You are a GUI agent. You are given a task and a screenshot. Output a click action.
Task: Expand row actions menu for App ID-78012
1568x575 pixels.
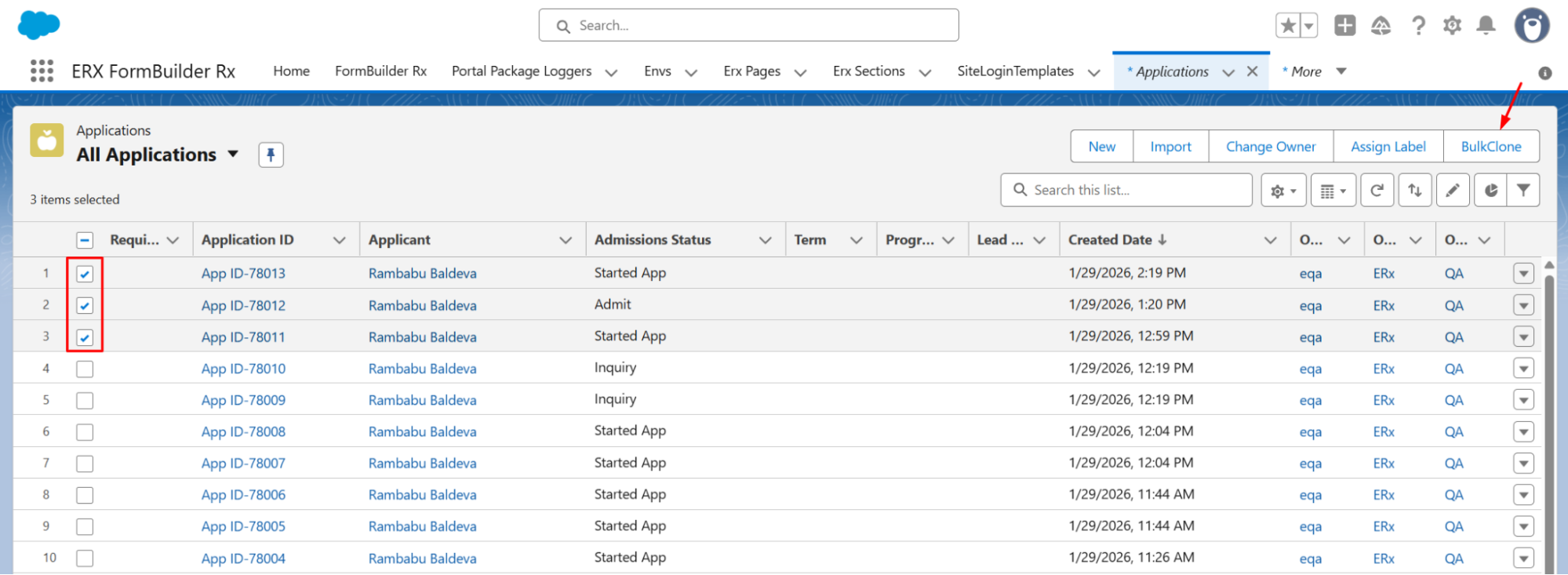tap(1523, 305)
